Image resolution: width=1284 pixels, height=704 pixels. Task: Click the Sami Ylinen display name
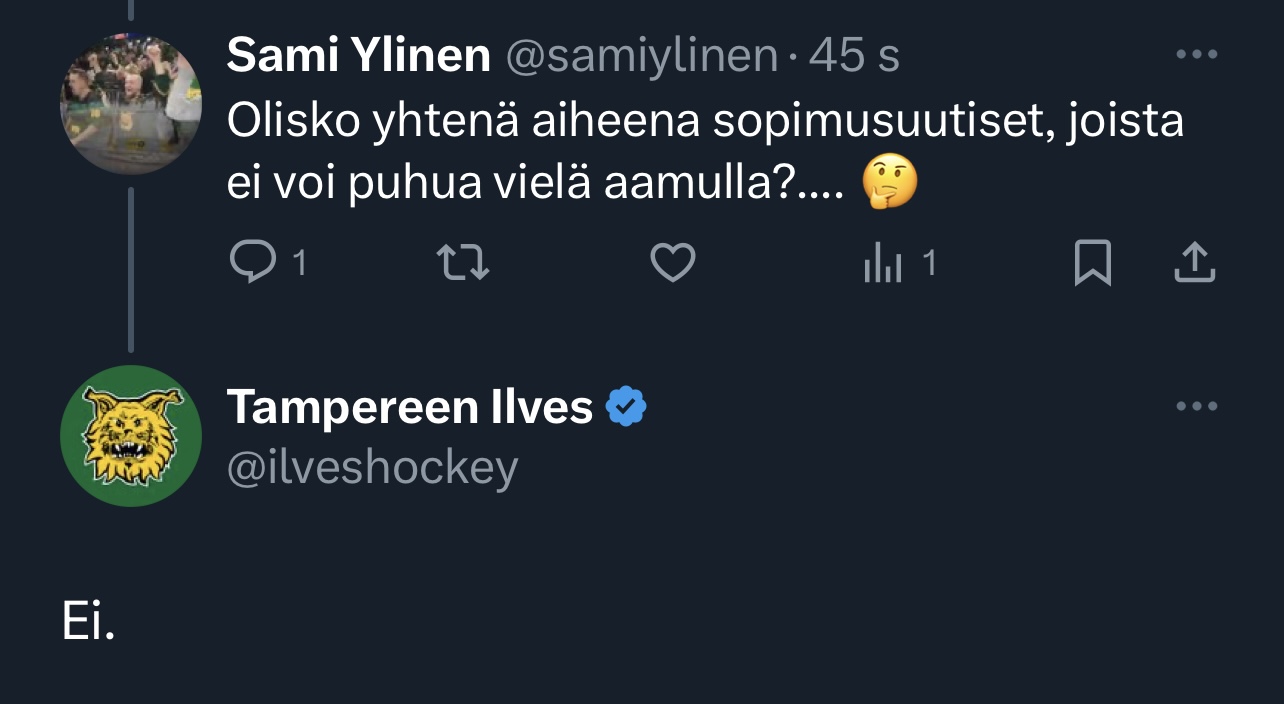pos(358,56)
